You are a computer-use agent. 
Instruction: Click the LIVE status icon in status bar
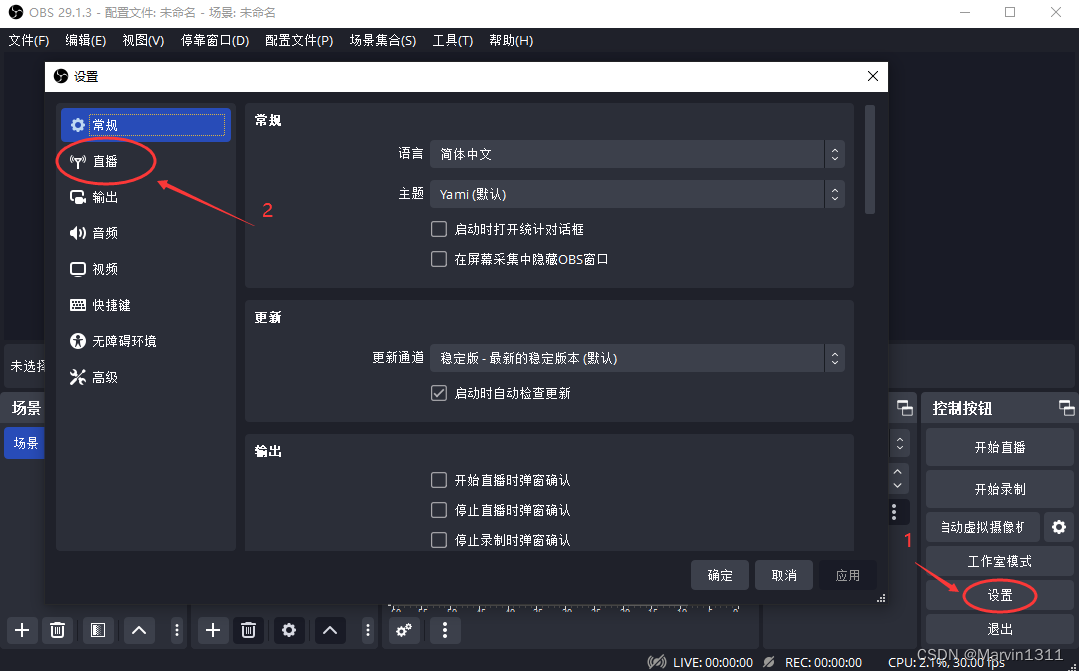(x=657, y=662)
